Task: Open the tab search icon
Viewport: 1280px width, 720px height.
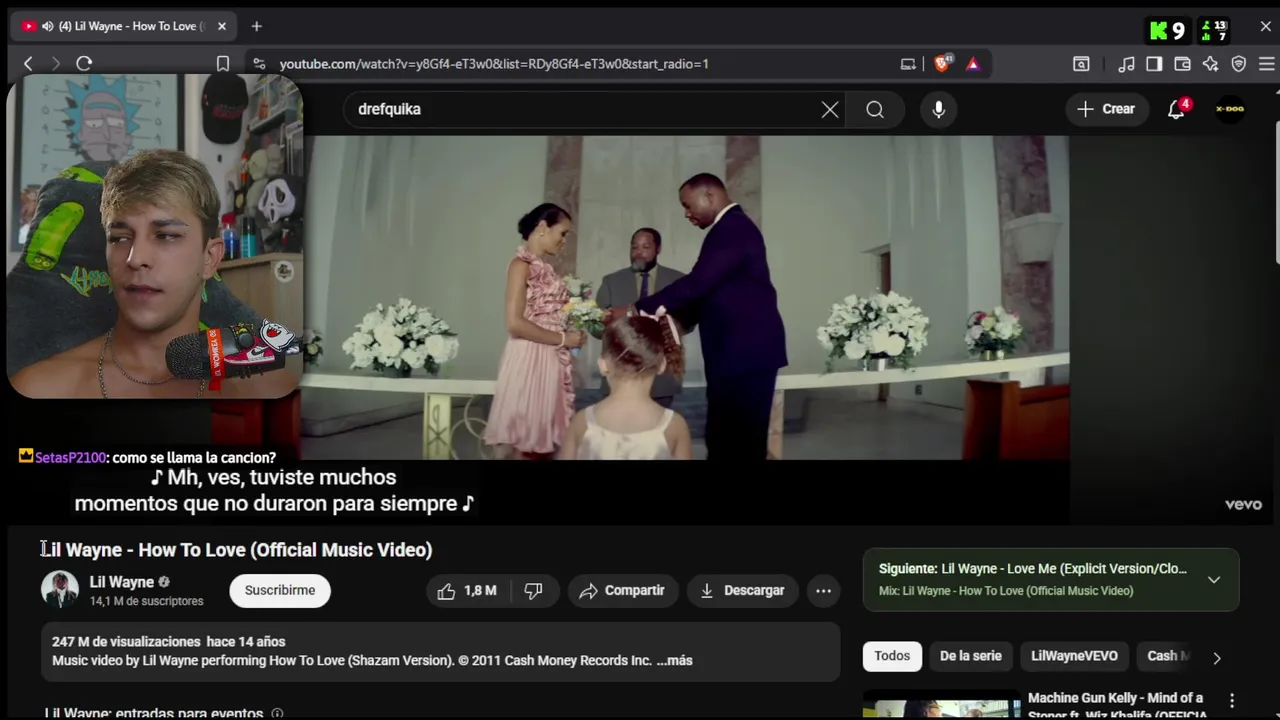Action: click(1081, 63)
